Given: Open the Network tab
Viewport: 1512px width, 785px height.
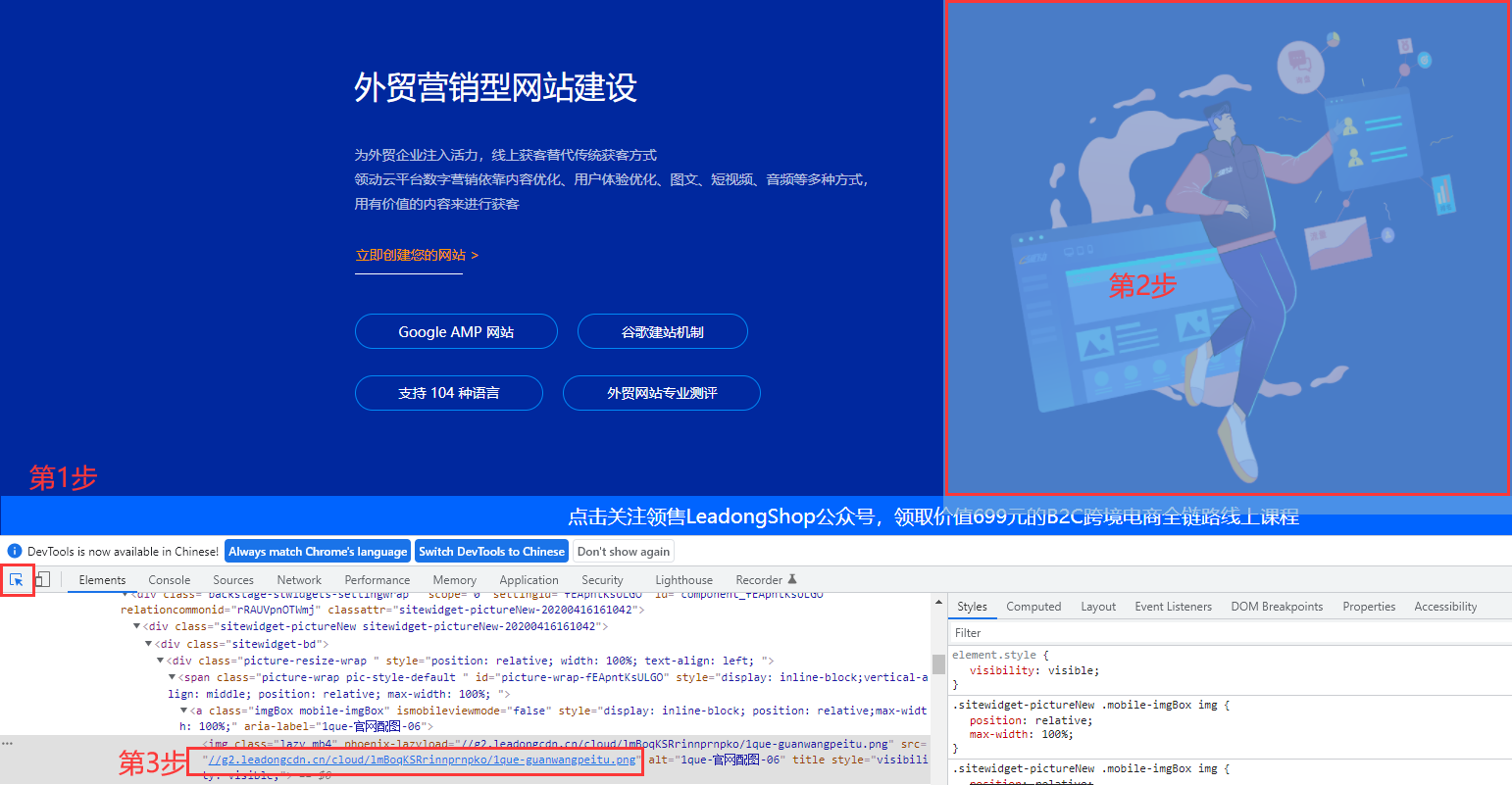Looking at the screenshot, I should 299,580.
